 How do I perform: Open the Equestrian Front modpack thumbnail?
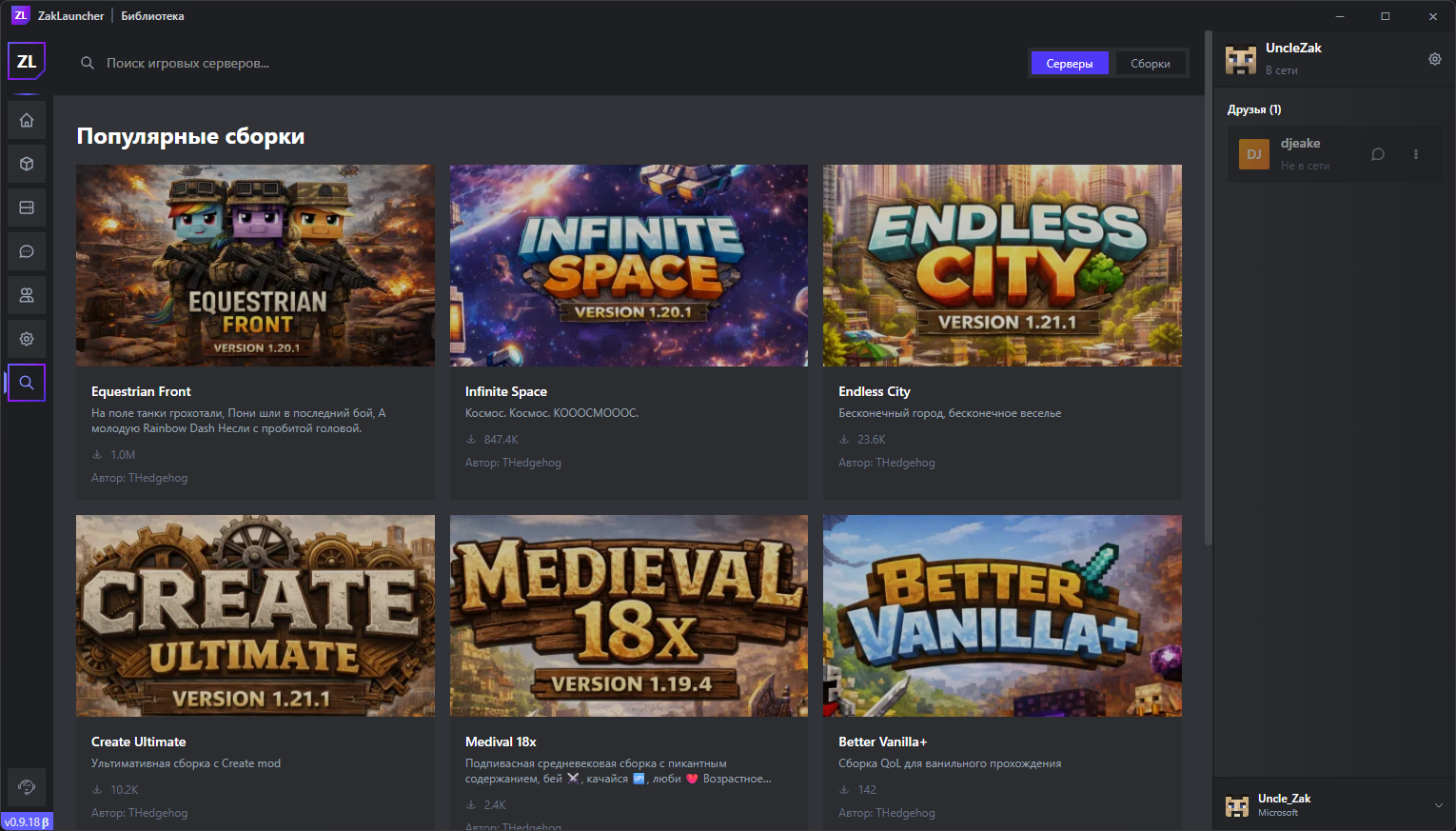pos(255,266)
